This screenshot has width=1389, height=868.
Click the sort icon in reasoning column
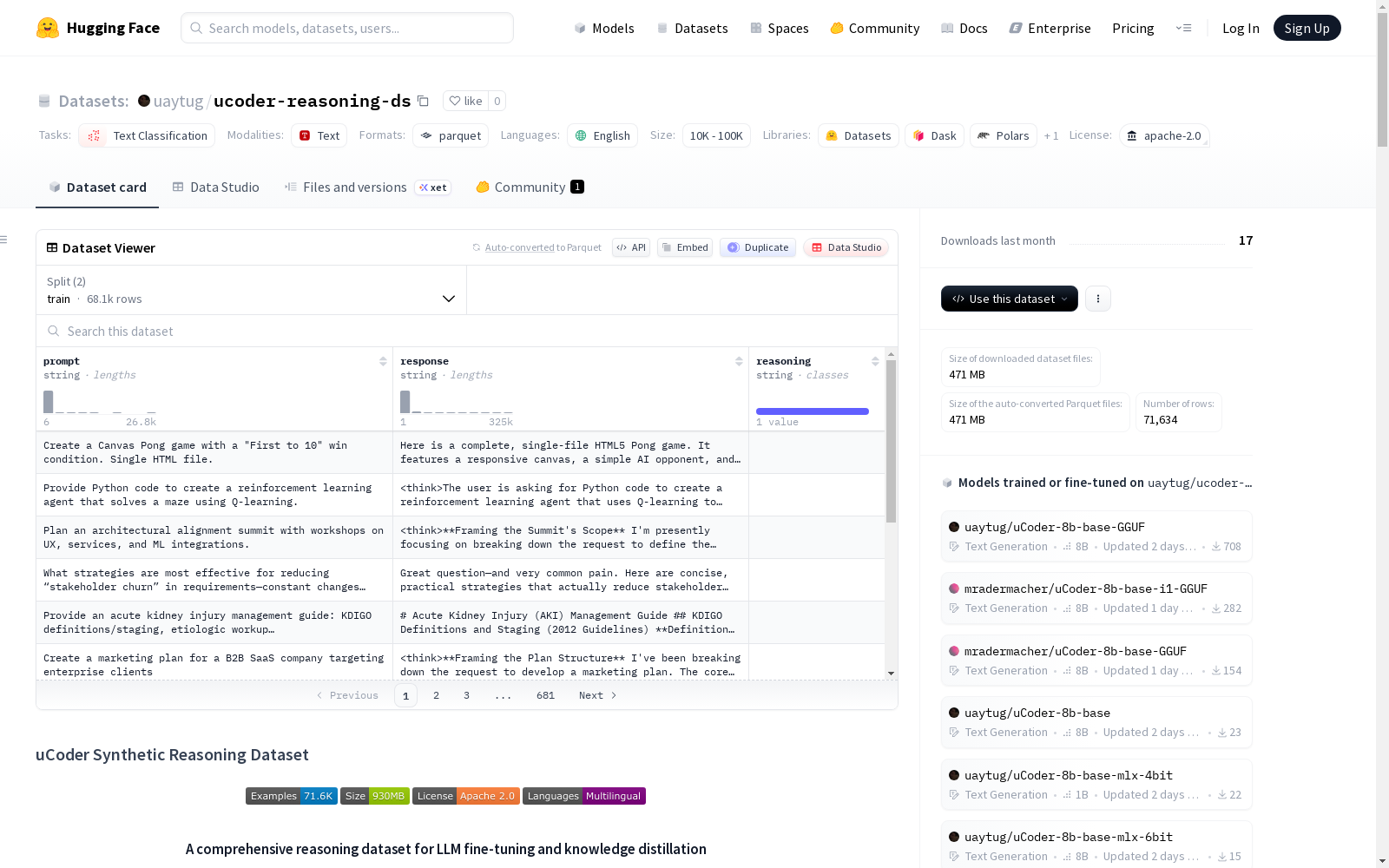pos(875,361)
